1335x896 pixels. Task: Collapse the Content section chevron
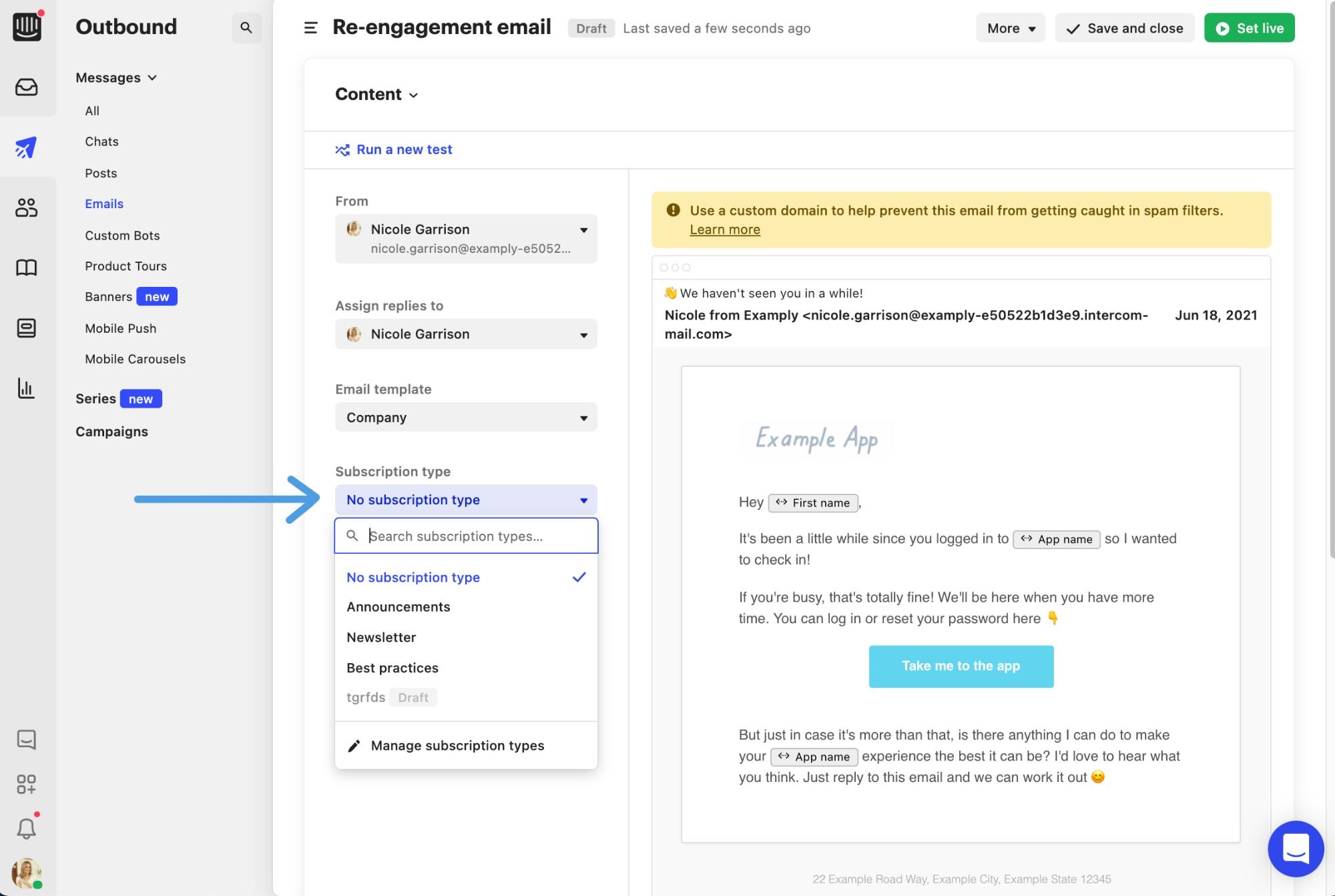coord(414,95)
